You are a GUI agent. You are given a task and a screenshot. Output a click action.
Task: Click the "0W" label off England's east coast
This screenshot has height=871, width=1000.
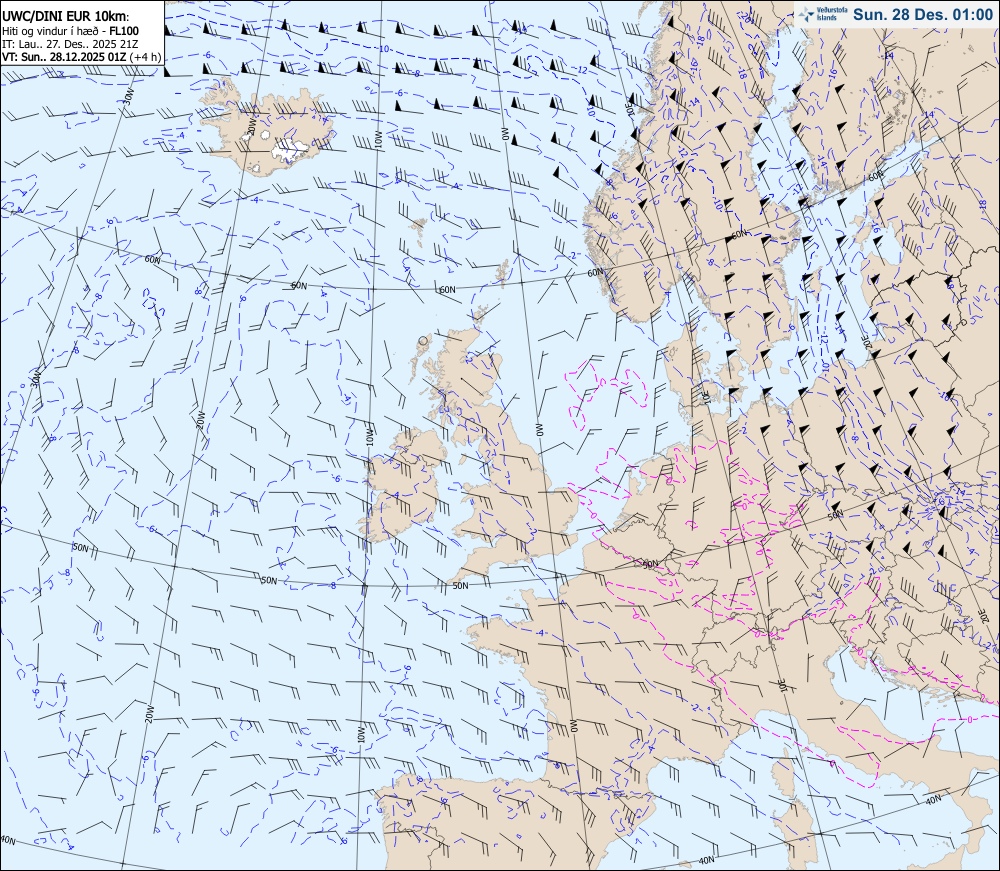pyautogui.click(x=538, y=430)
